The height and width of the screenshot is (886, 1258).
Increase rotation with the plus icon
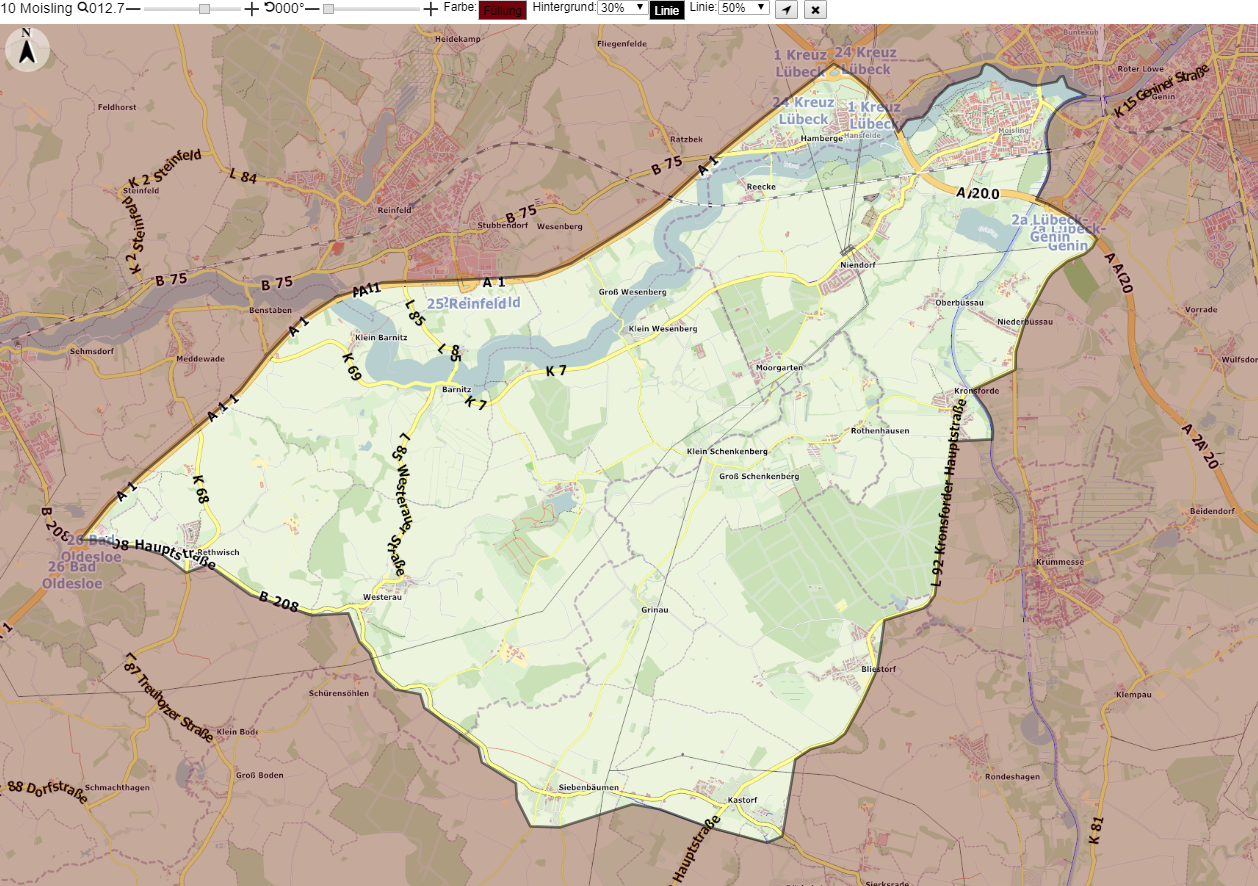click(x=431, y=8)
